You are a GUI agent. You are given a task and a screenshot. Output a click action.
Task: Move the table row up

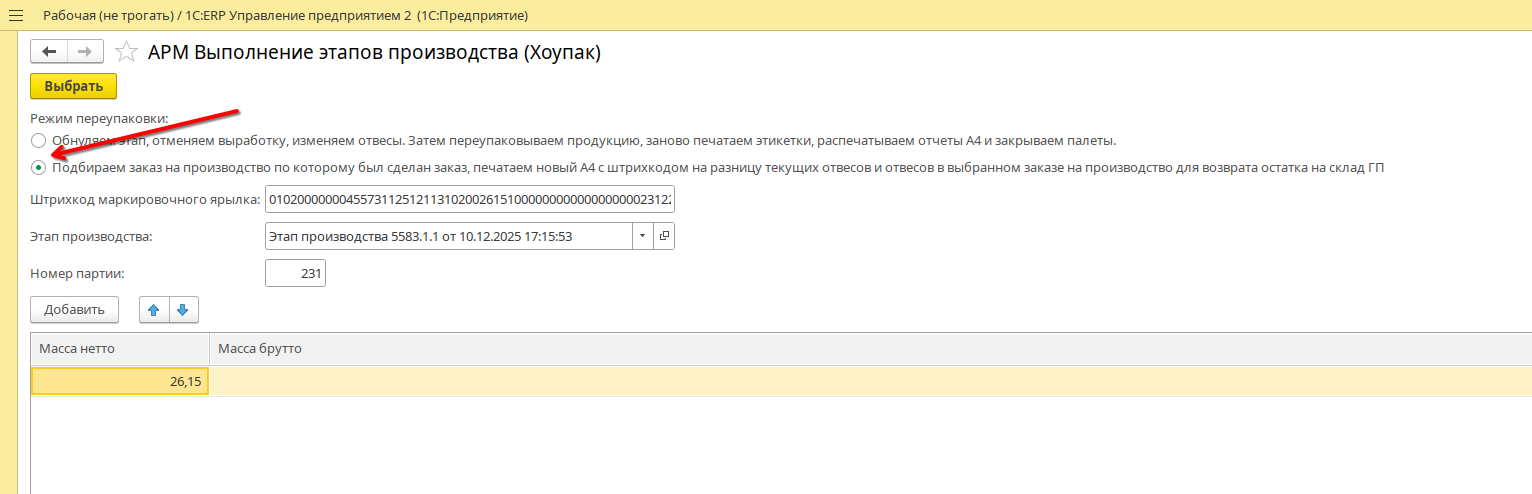coord(154,310)
